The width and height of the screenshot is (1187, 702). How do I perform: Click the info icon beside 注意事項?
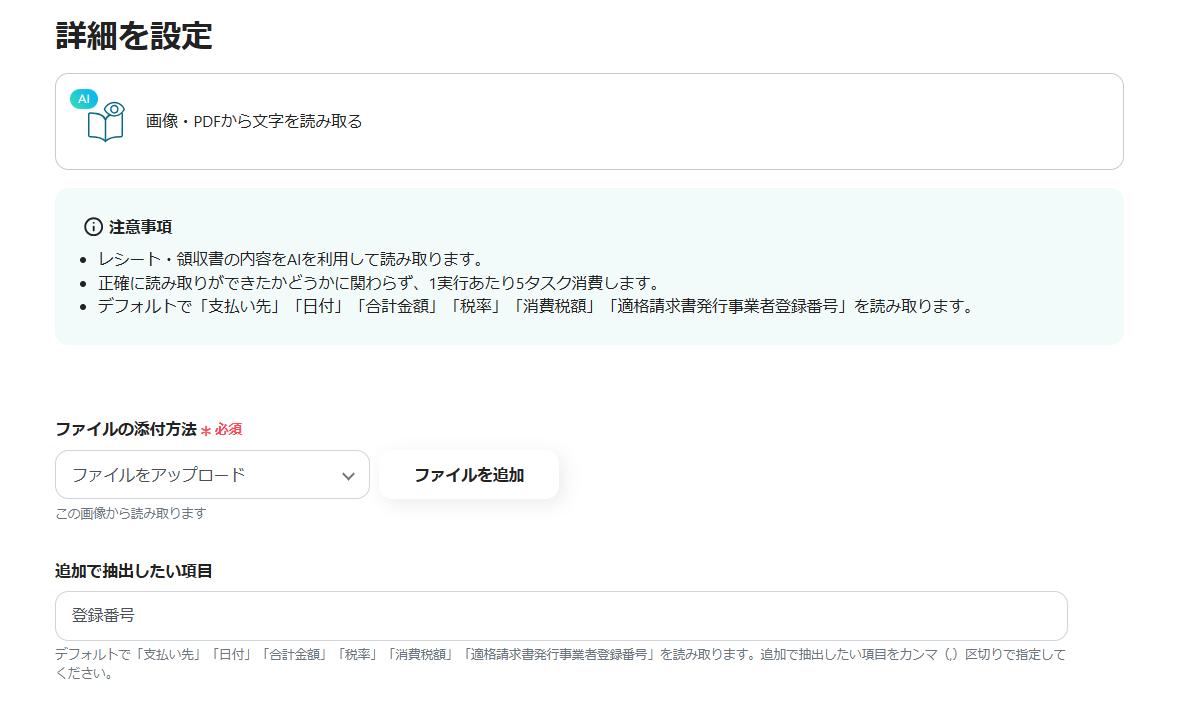[93, 227]
